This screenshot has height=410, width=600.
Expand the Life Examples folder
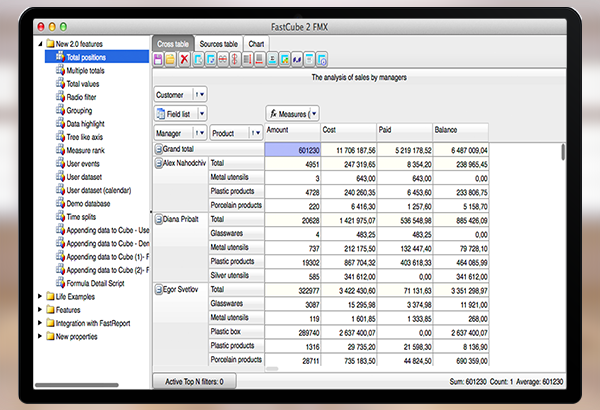(40, 296)
